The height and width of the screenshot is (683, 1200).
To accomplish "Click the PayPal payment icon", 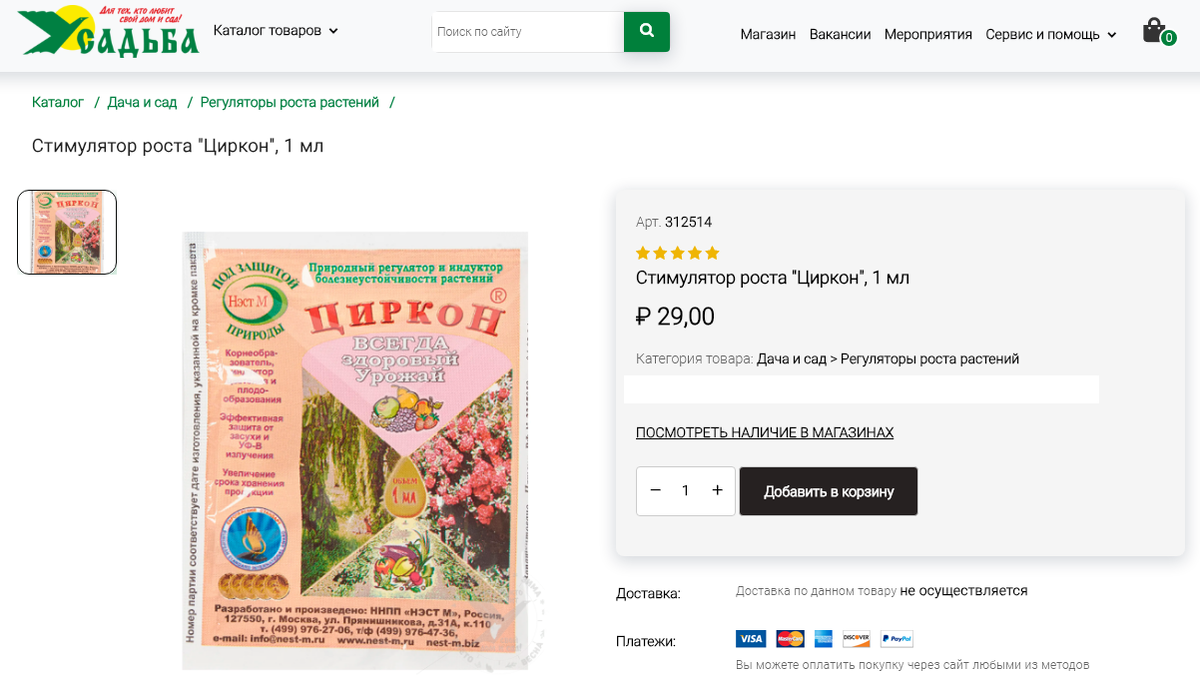I will coord(897,639).
